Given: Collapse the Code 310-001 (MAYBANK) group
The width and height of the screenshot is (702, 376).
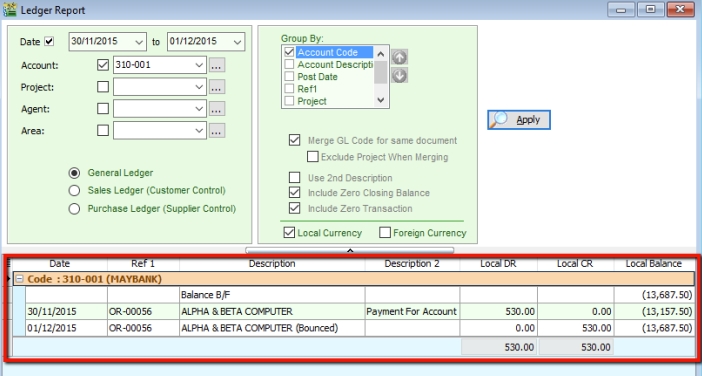Looking at the screenshot, I should pyautogui.click(x=19, y=279).
